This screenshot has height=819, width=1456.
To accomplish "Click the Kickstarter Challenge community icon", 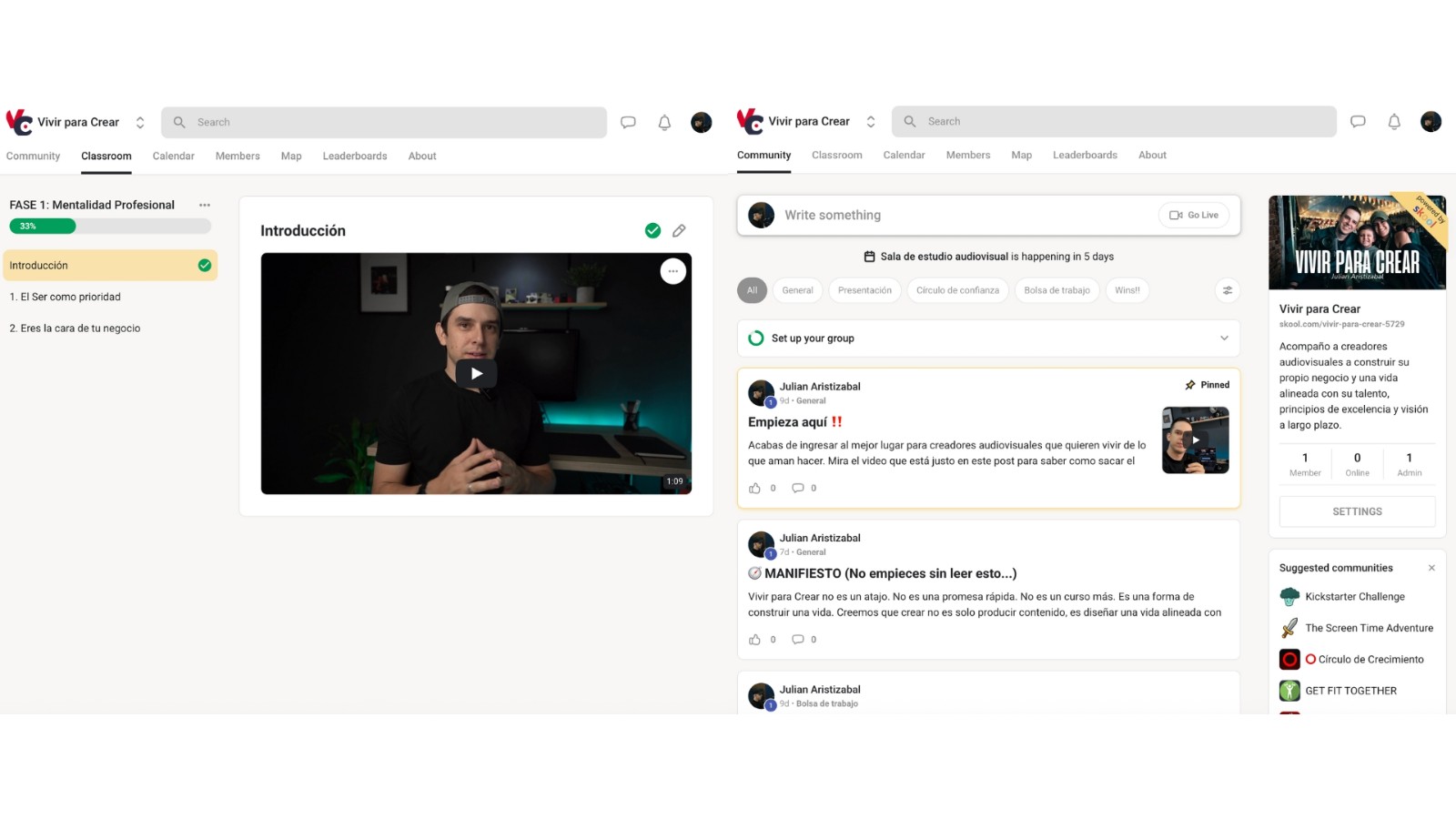I will [1289, 597].
